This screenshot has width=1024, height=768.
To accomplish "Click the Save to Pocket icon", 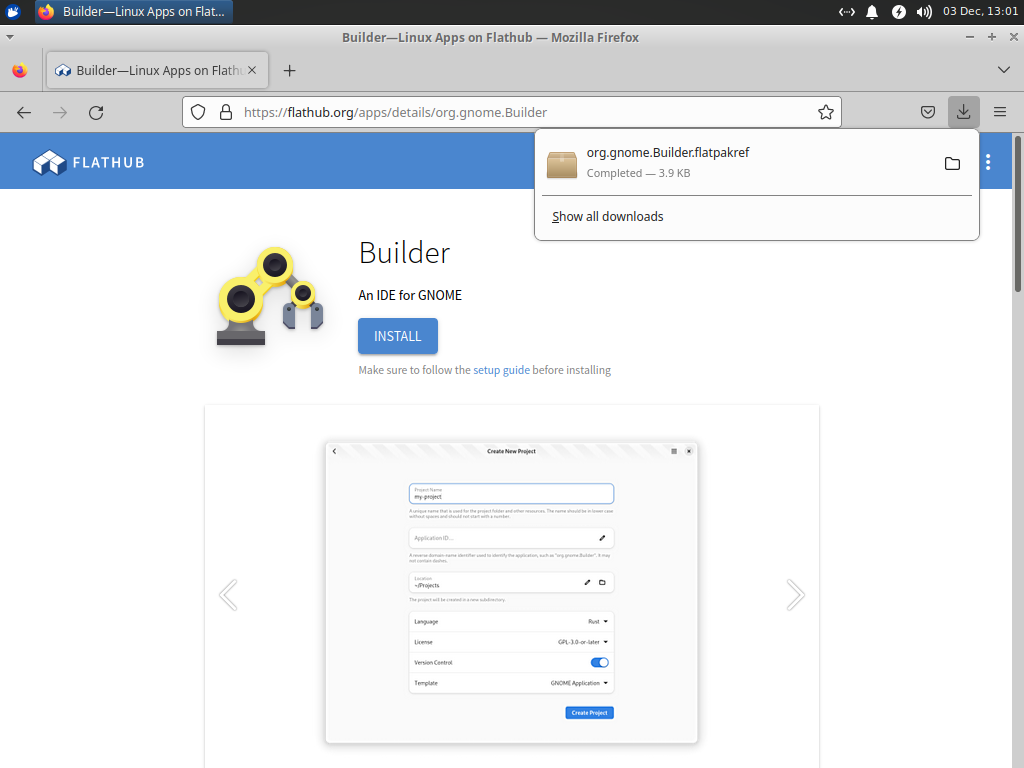I will [927, 112].
